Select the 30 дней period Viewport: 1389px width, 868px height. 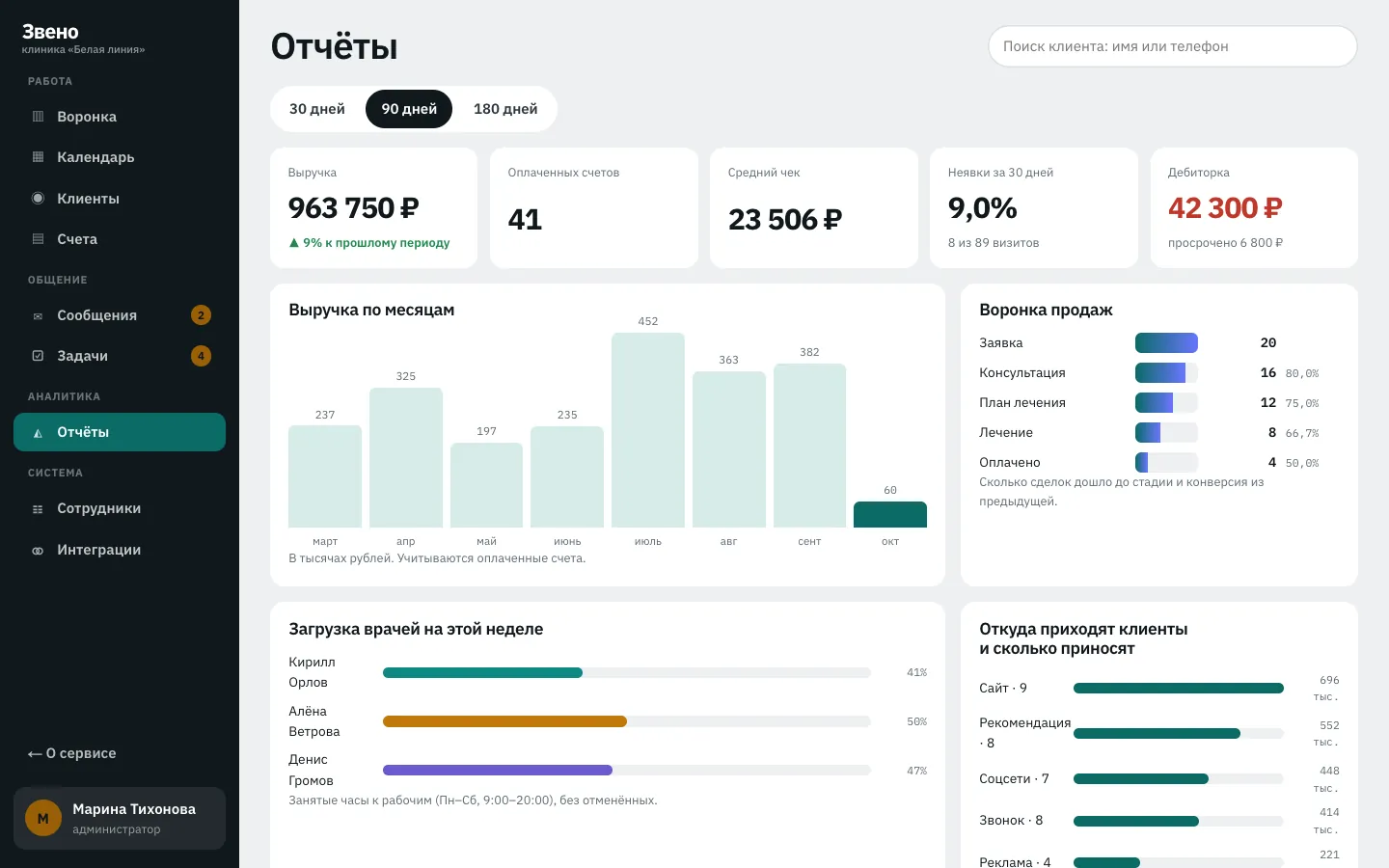pos(317,109)
